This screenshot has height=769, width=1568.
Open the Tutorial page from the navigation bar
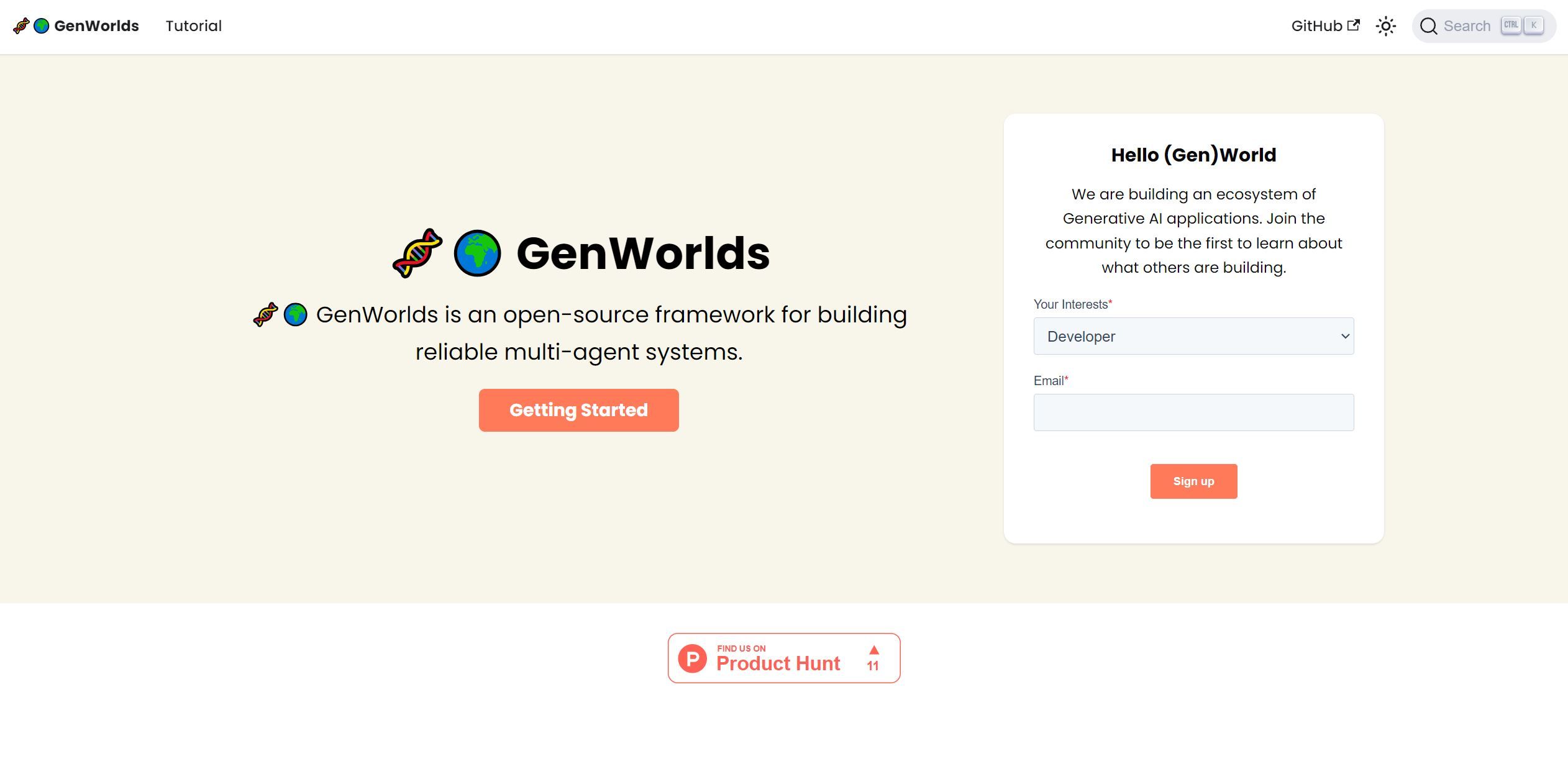193,25
